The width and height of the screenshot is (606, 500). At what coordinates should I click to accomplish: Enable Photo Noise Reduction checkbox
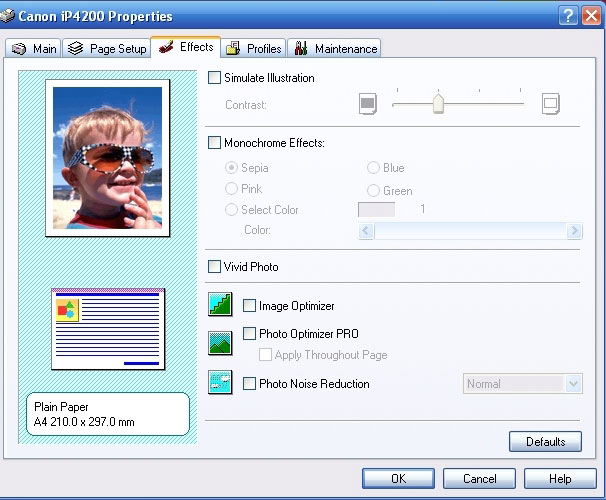[x=249, y=384]
